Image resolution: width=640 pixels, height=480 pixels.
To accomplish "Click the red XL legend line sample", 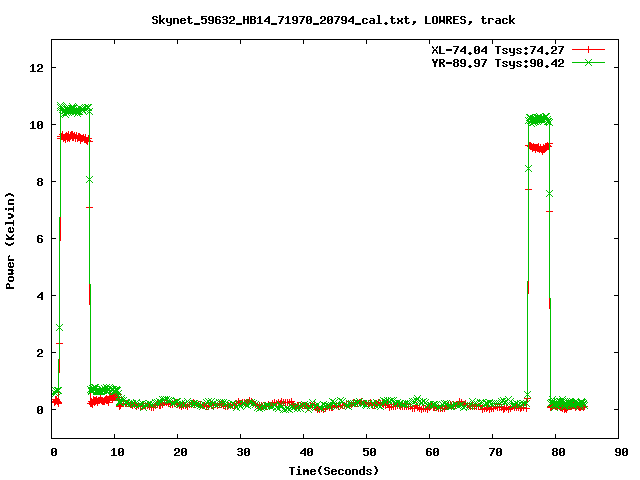I will click(x=588, y=50).
